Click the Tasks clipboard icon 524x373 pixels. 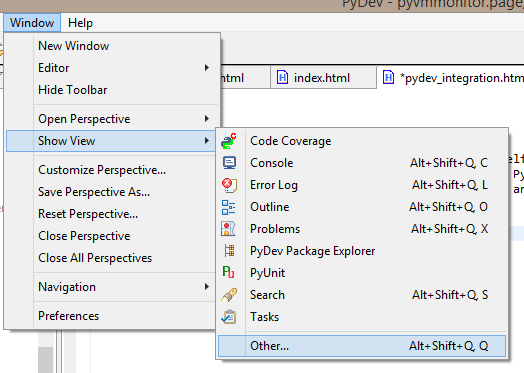pos(229,317)
